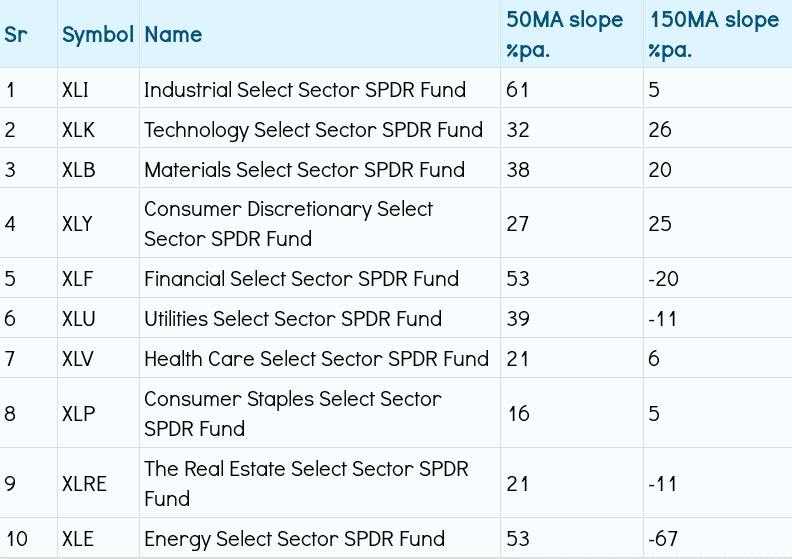
Task: Open the XLB symbol entry
Action: click(78, 170)
